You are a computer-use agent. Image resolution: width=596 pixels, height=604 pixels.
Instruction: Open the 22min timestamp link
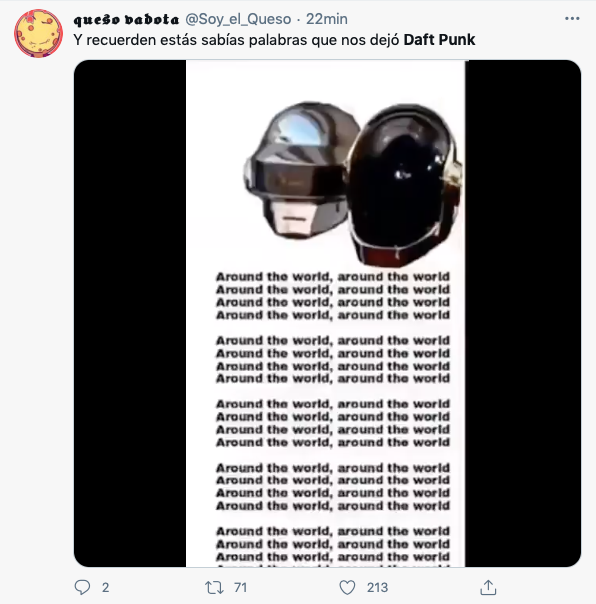tap(327, 19)
